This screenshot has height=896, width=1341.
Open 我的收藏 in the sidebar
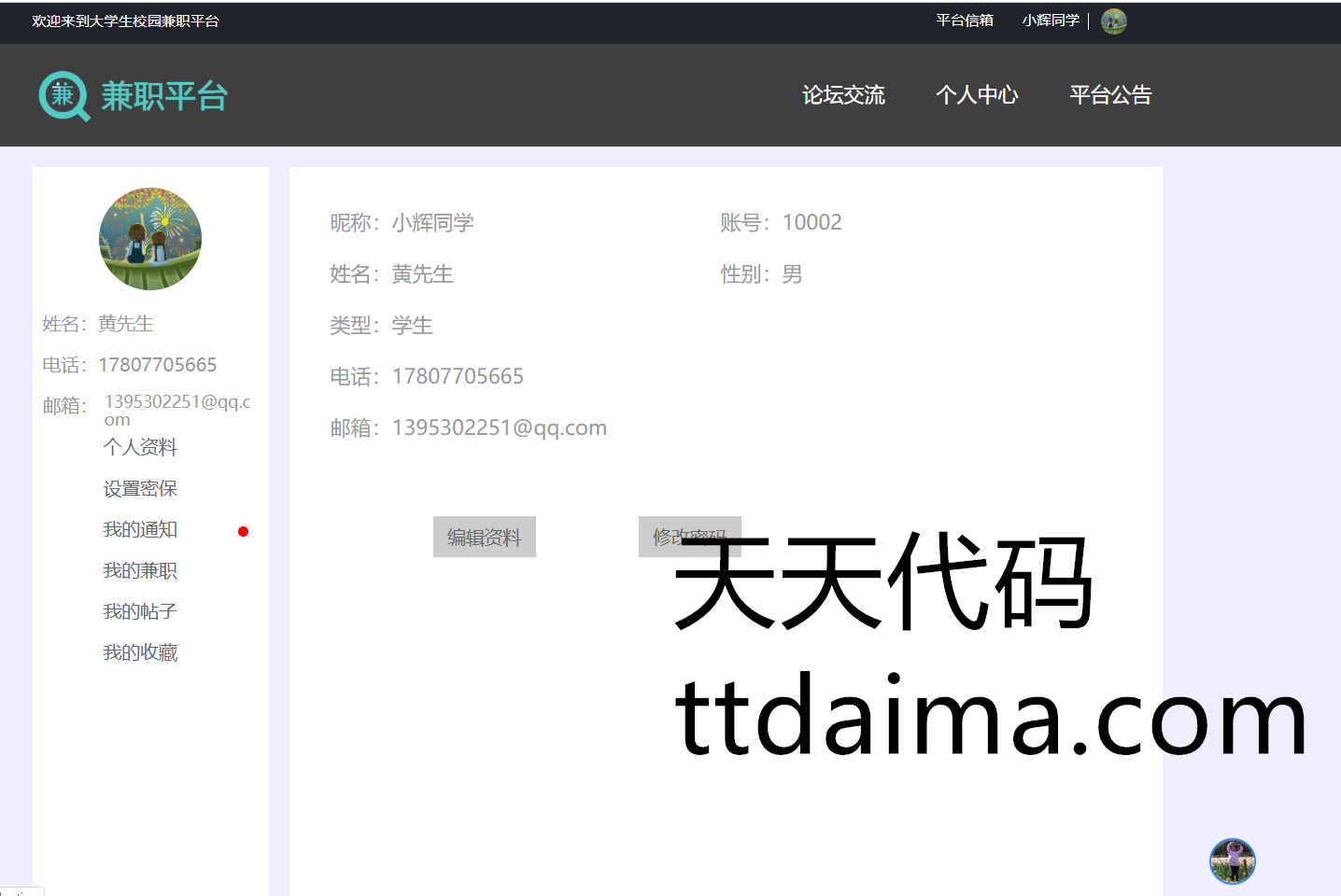[140, 652]
